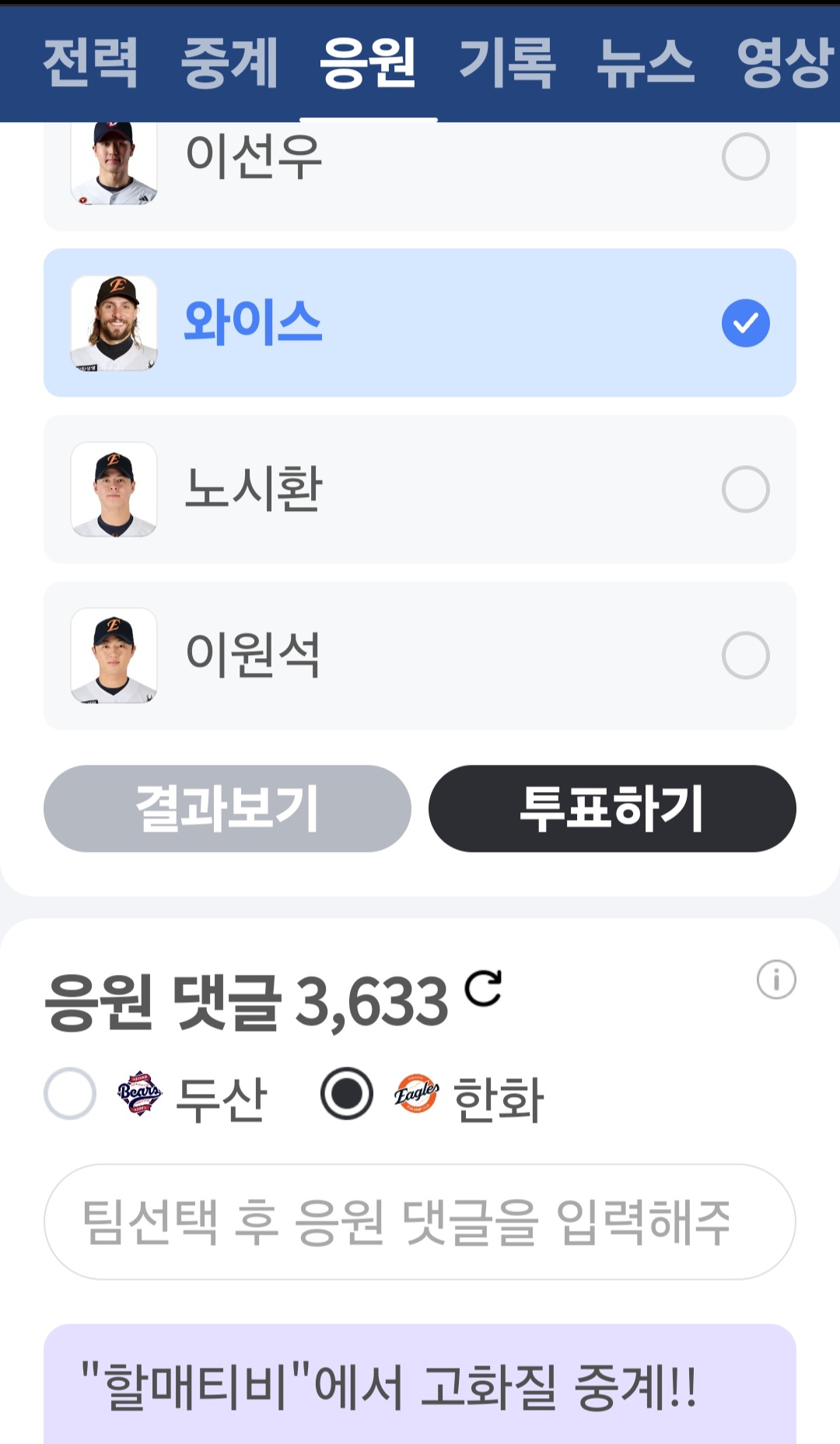840x1444 pixels.
Task: Choose 두산 team radio button
Action: coord(70,1093)
